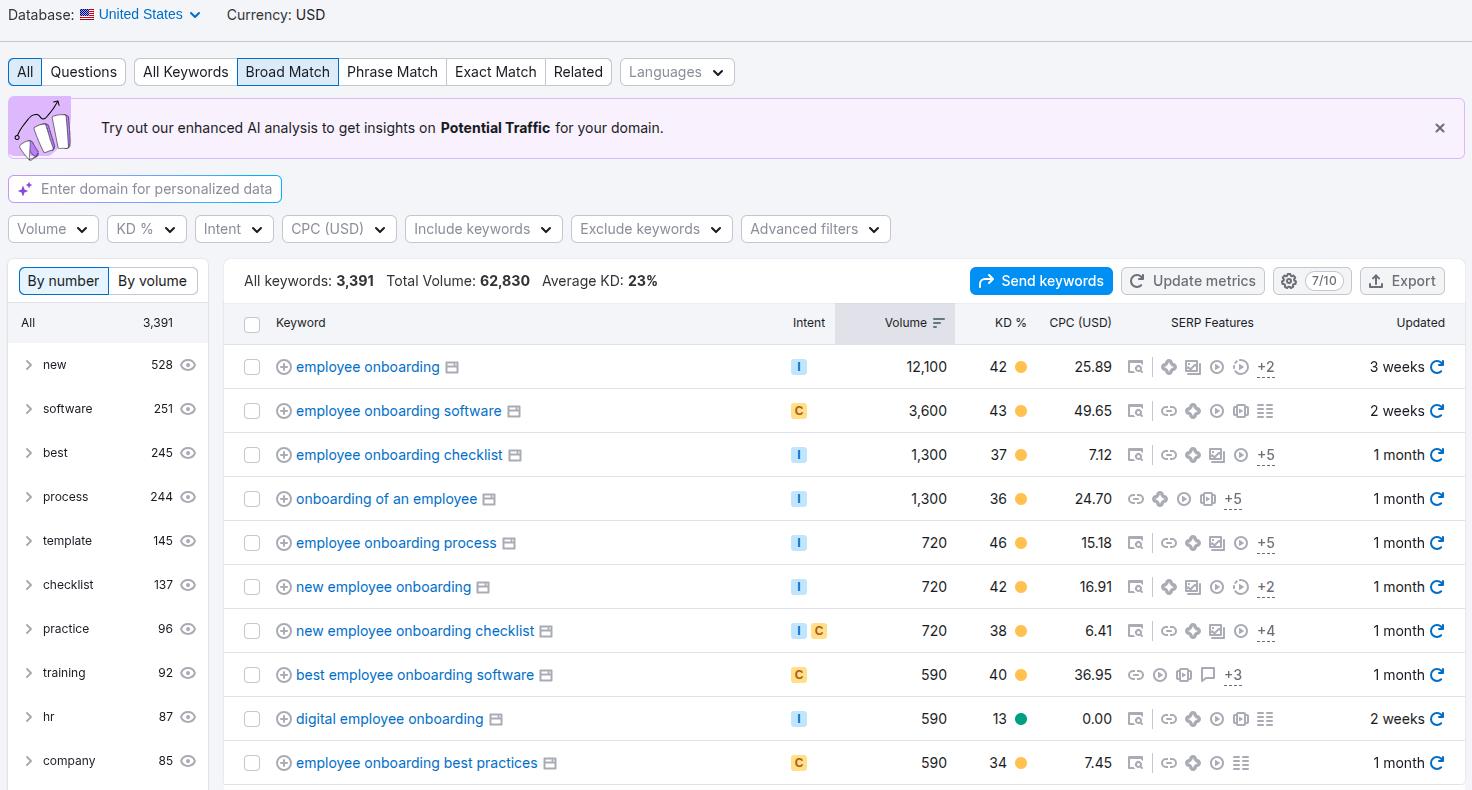The width and height of the screenshot is (1472, 790).
Task: Select the checkbox for employee onboarding software
Action: tap(252, 410)
